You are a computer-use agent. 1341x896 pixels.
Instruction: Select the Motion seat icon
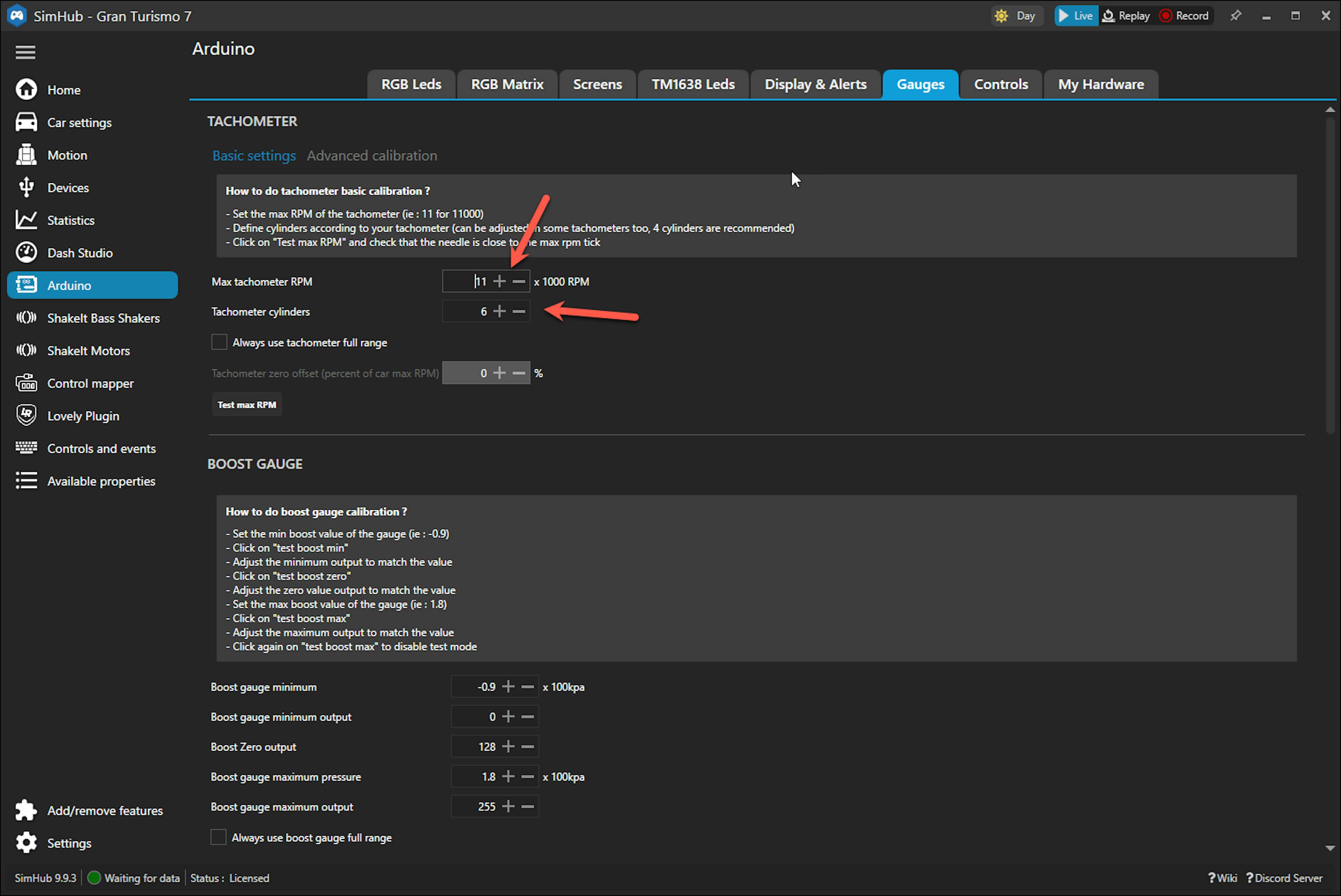click(26, 155)
